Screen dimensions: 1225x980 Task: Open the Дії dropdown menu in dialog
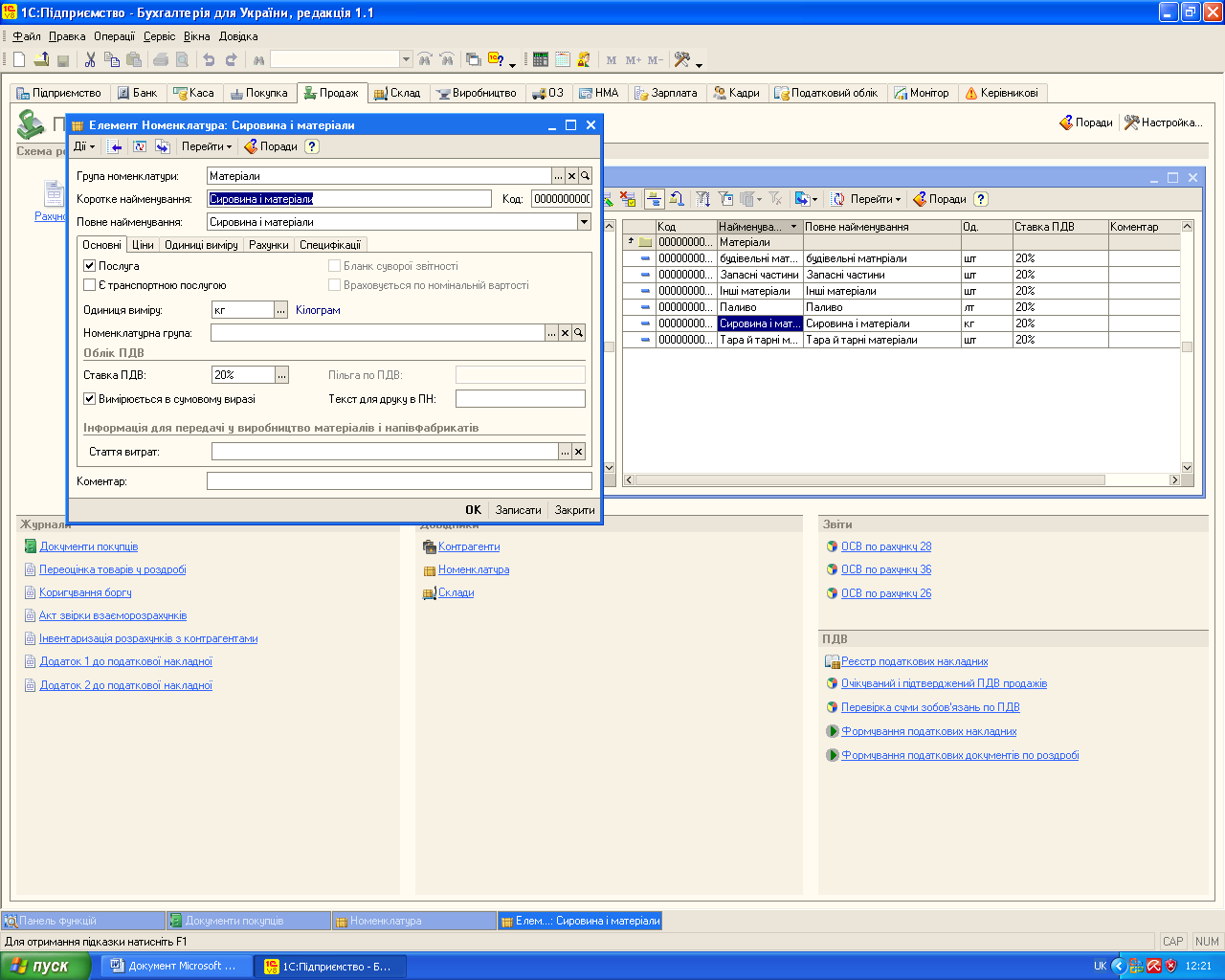coord(85,146)
